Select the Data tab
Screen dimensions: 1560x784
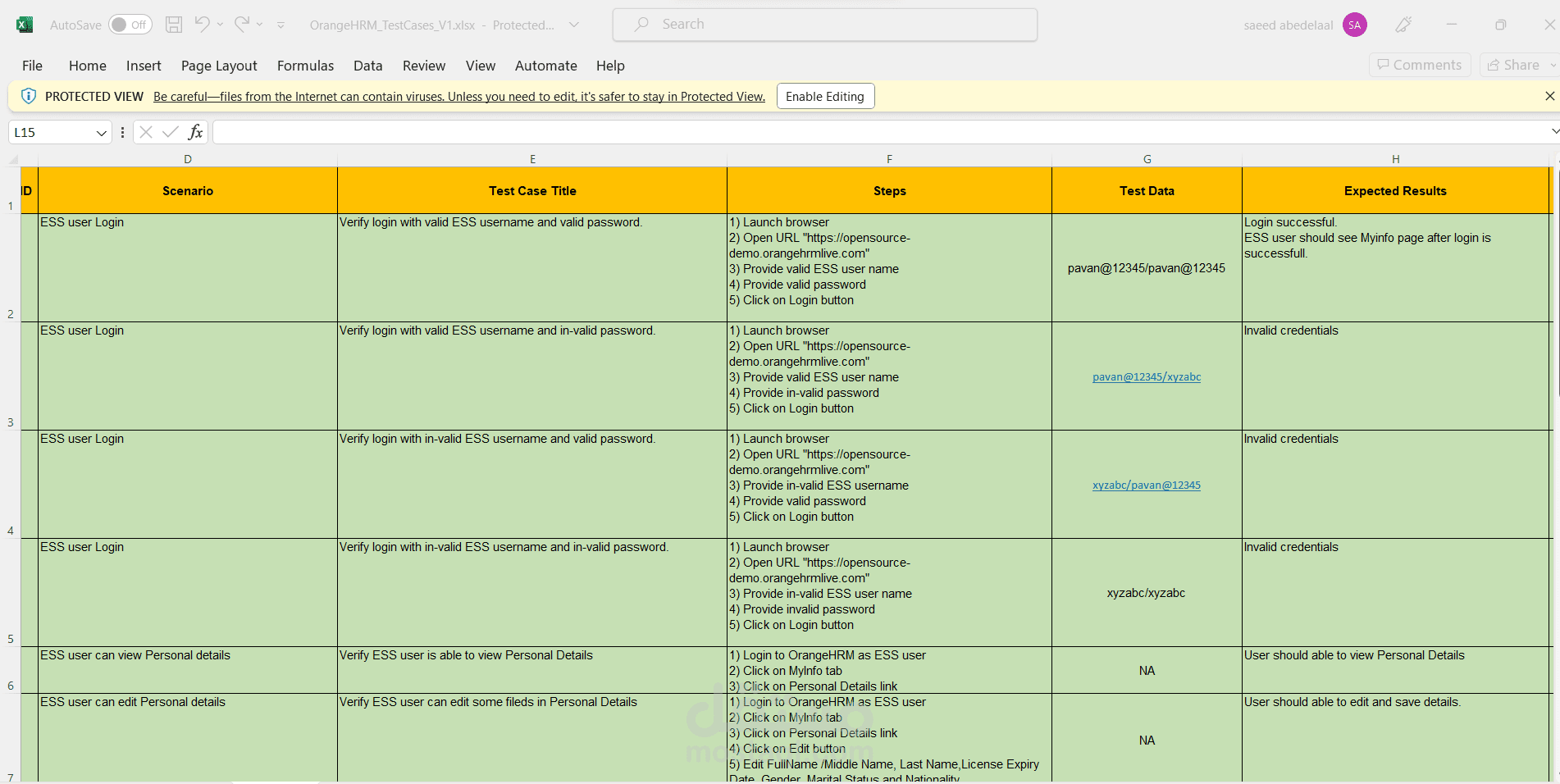(368, 66)
